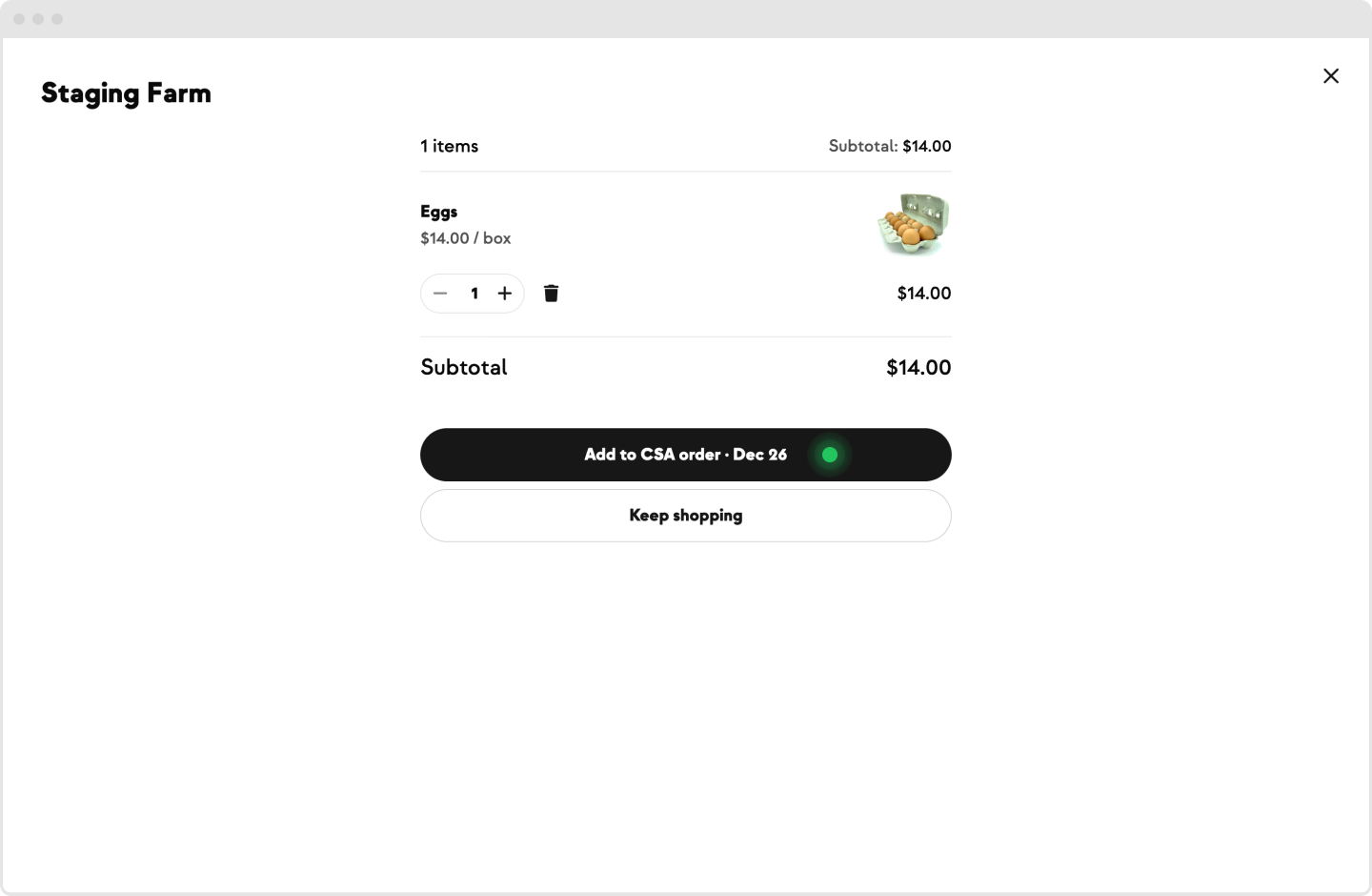Screen dimensions: 1372x896
Task: Click the Keep shopping button
Action: [686, 516]
